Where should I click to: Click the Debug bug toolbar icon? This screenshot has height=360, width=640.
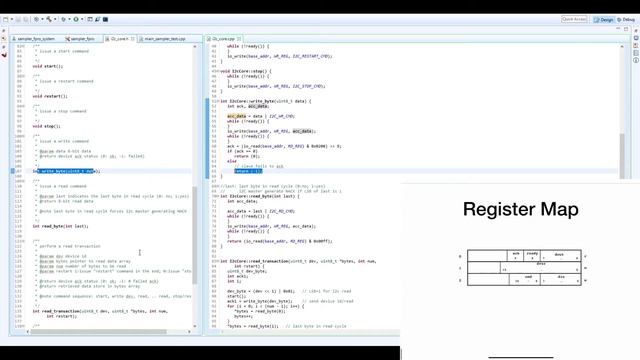click(63, 19)
